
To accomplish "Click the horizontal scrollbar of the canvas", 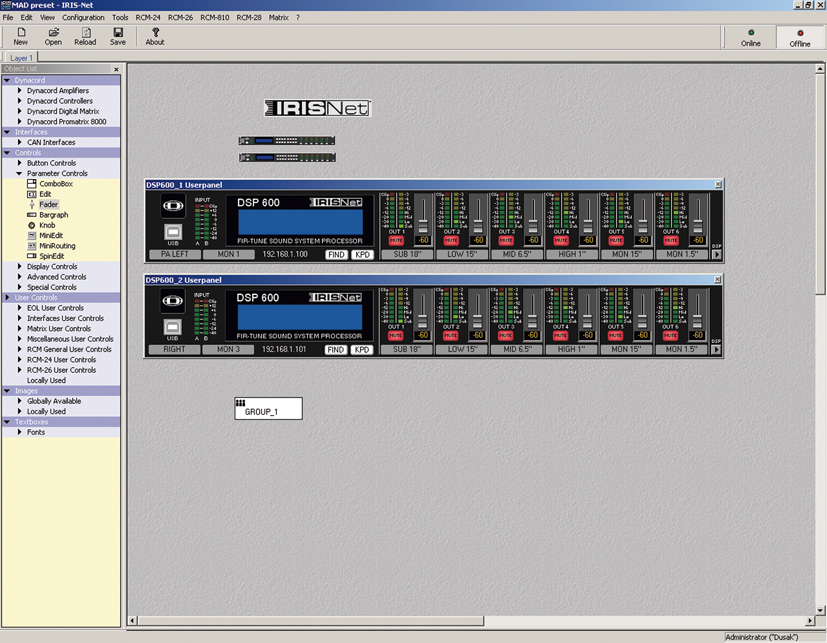I will [311, 621].
